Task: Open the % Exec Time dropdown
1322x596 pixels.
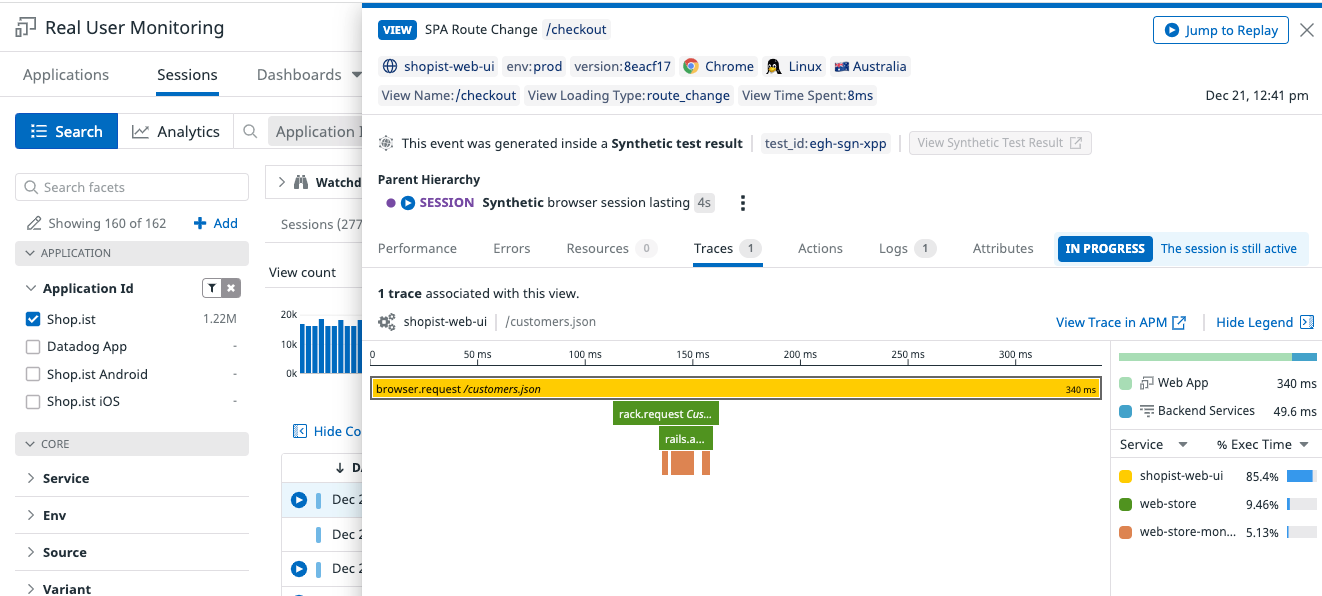Action: 1304,445
